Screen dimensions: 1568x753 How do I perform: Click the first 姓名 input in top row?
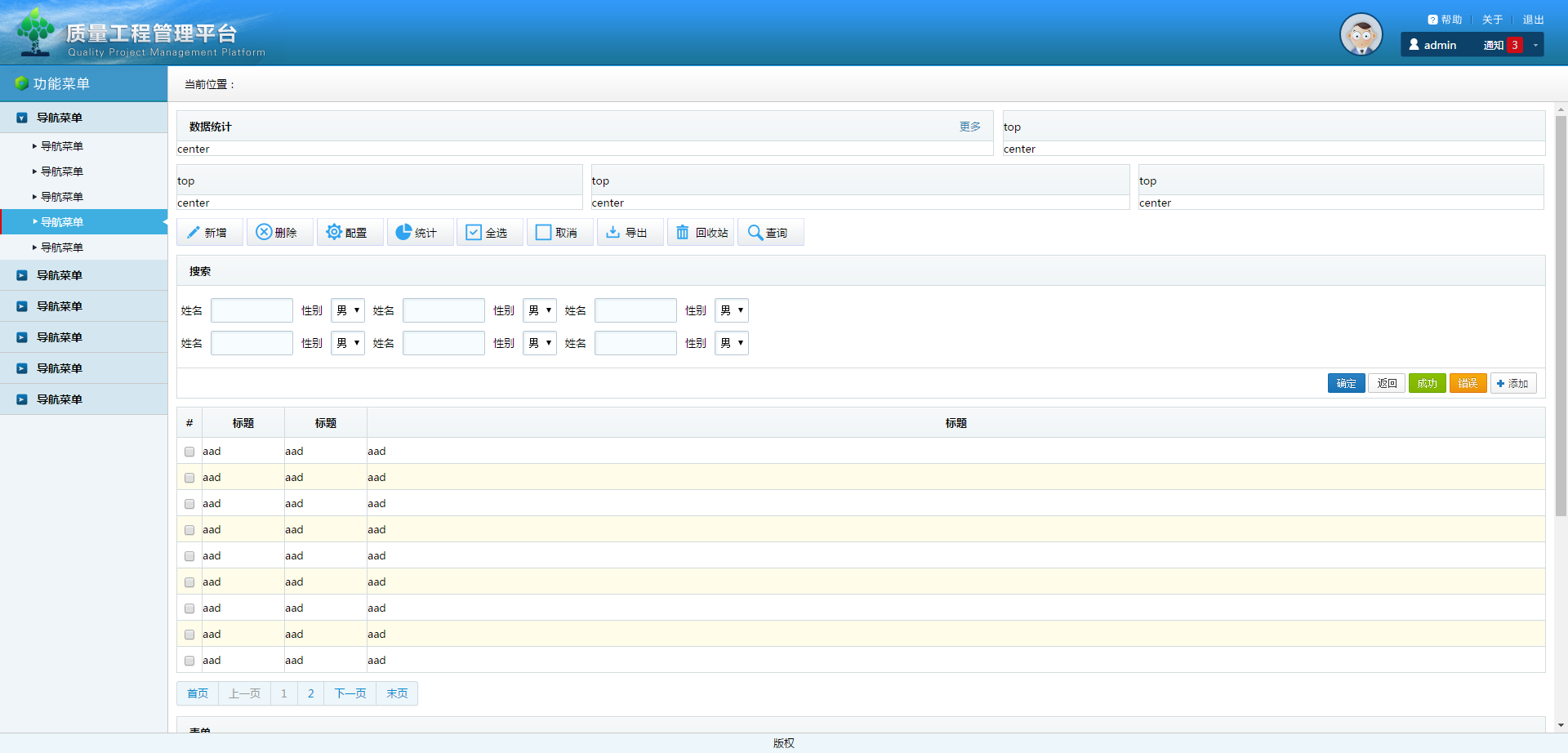click(x=252, y=310)
